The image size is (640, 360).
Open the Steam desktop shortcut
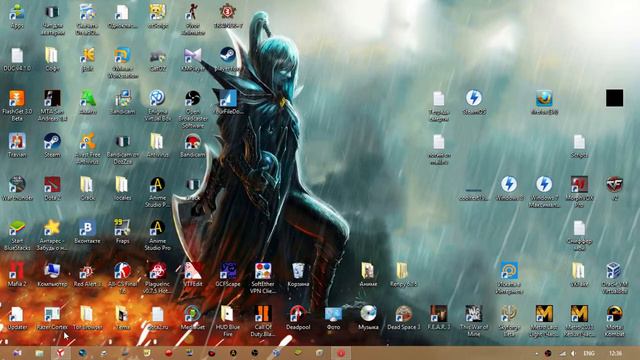[x=52, y=142]
